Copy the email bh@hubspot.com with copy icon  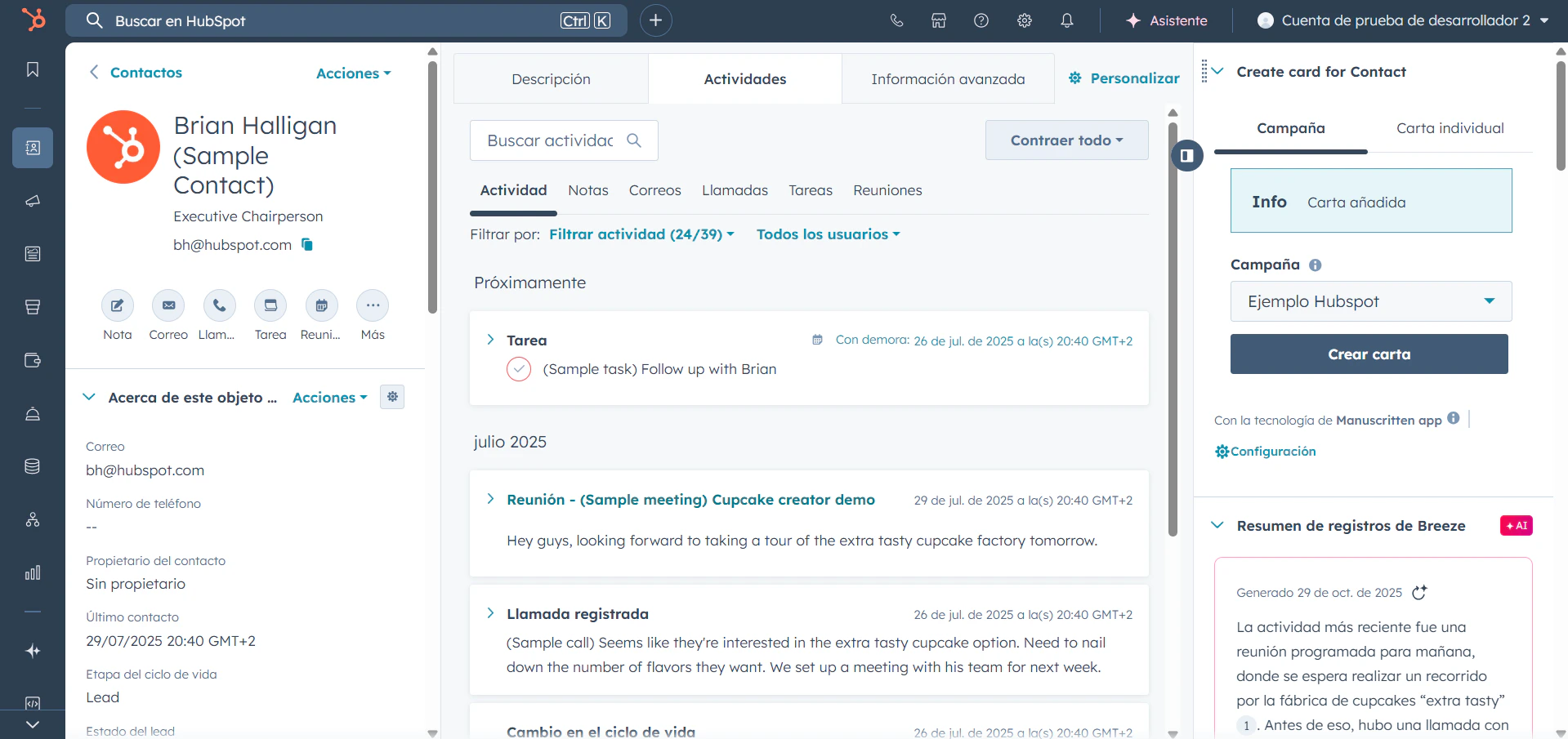[307, 244]
